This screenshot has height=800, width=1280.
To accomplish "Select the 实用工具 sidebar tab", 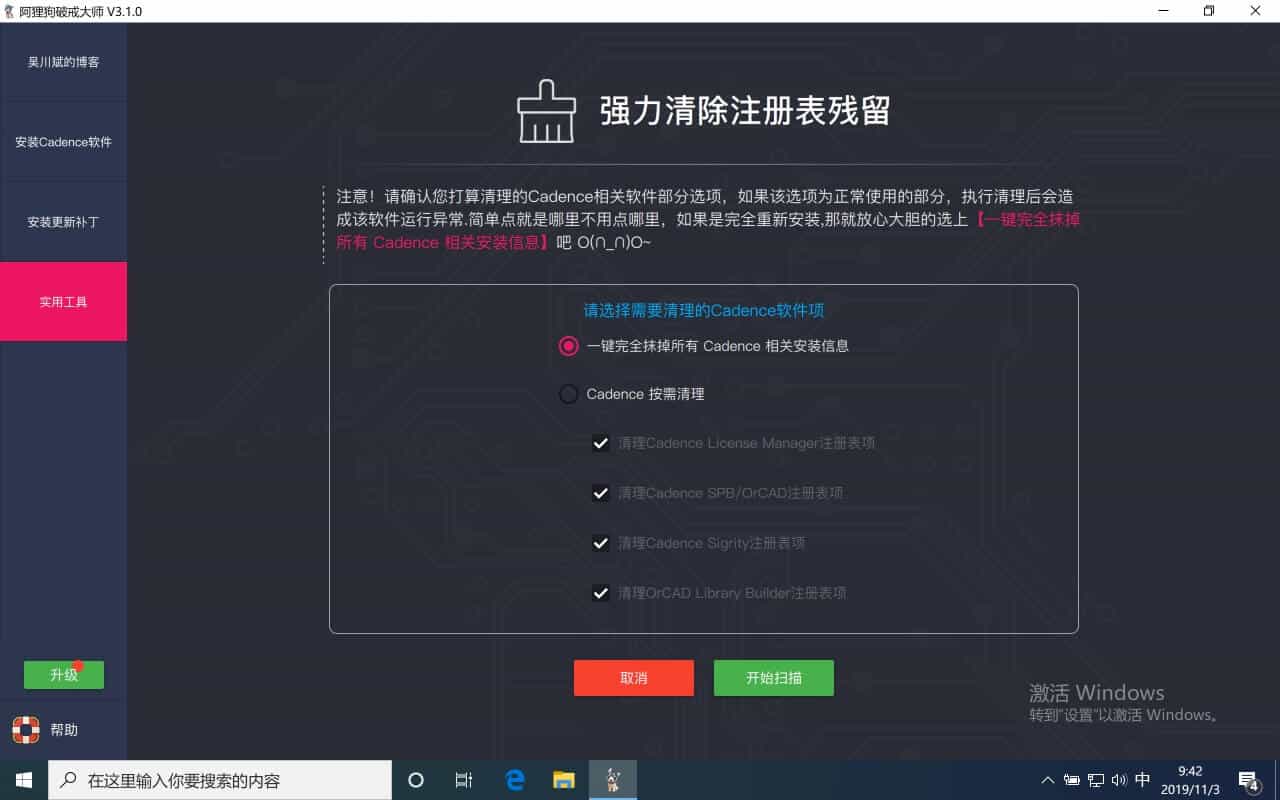I will coord(63,302).
